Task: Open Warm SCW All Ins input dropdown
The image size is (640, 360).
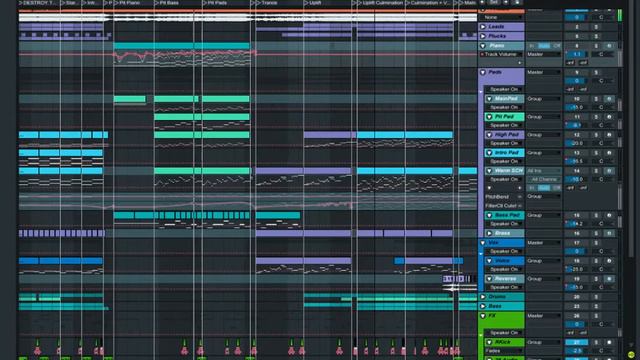Action: tap(543, 171)
